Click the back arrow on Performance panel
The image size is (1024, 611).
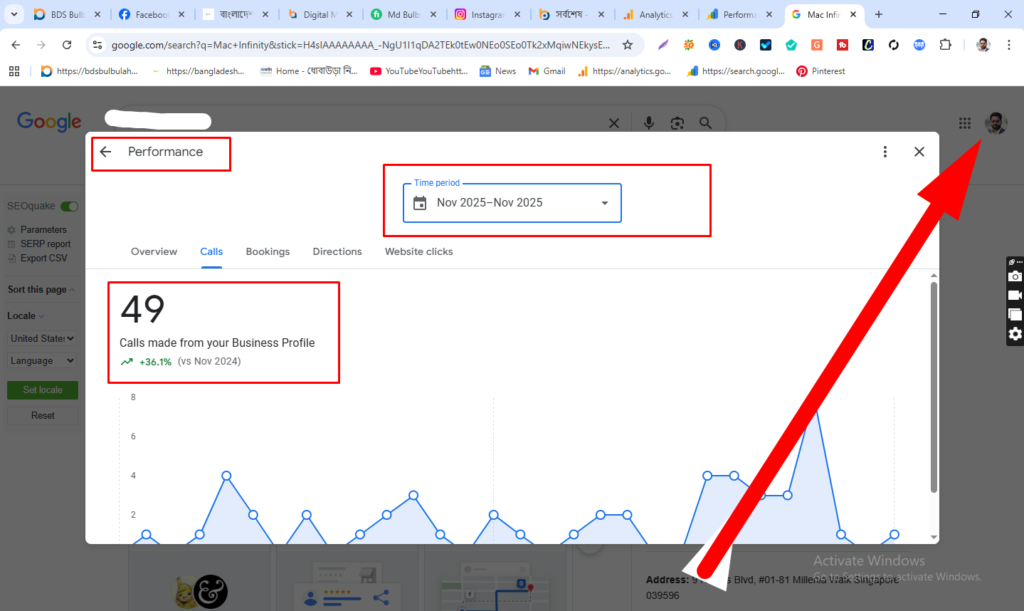(105, 151)
